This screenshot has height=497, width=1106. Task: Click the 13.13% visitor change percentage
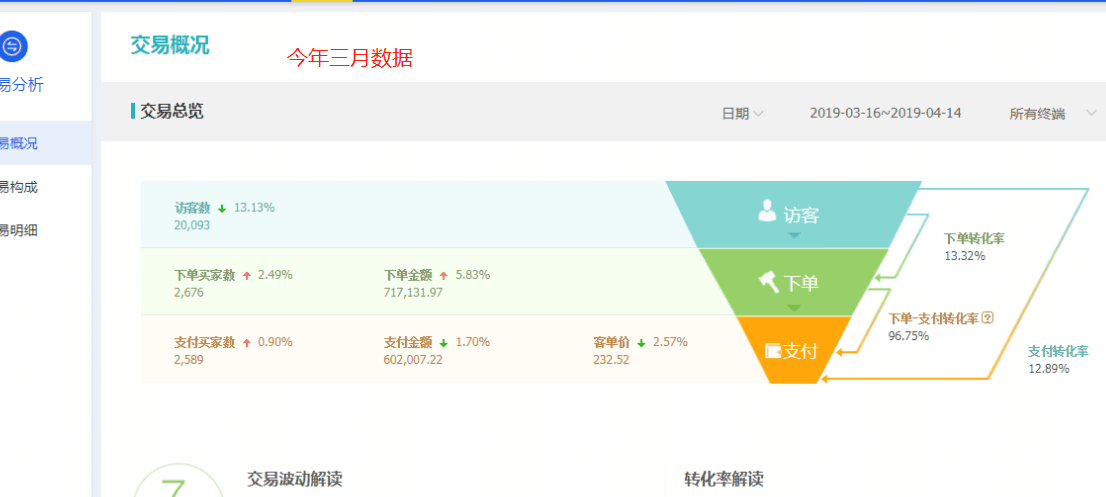pos(254,208)
